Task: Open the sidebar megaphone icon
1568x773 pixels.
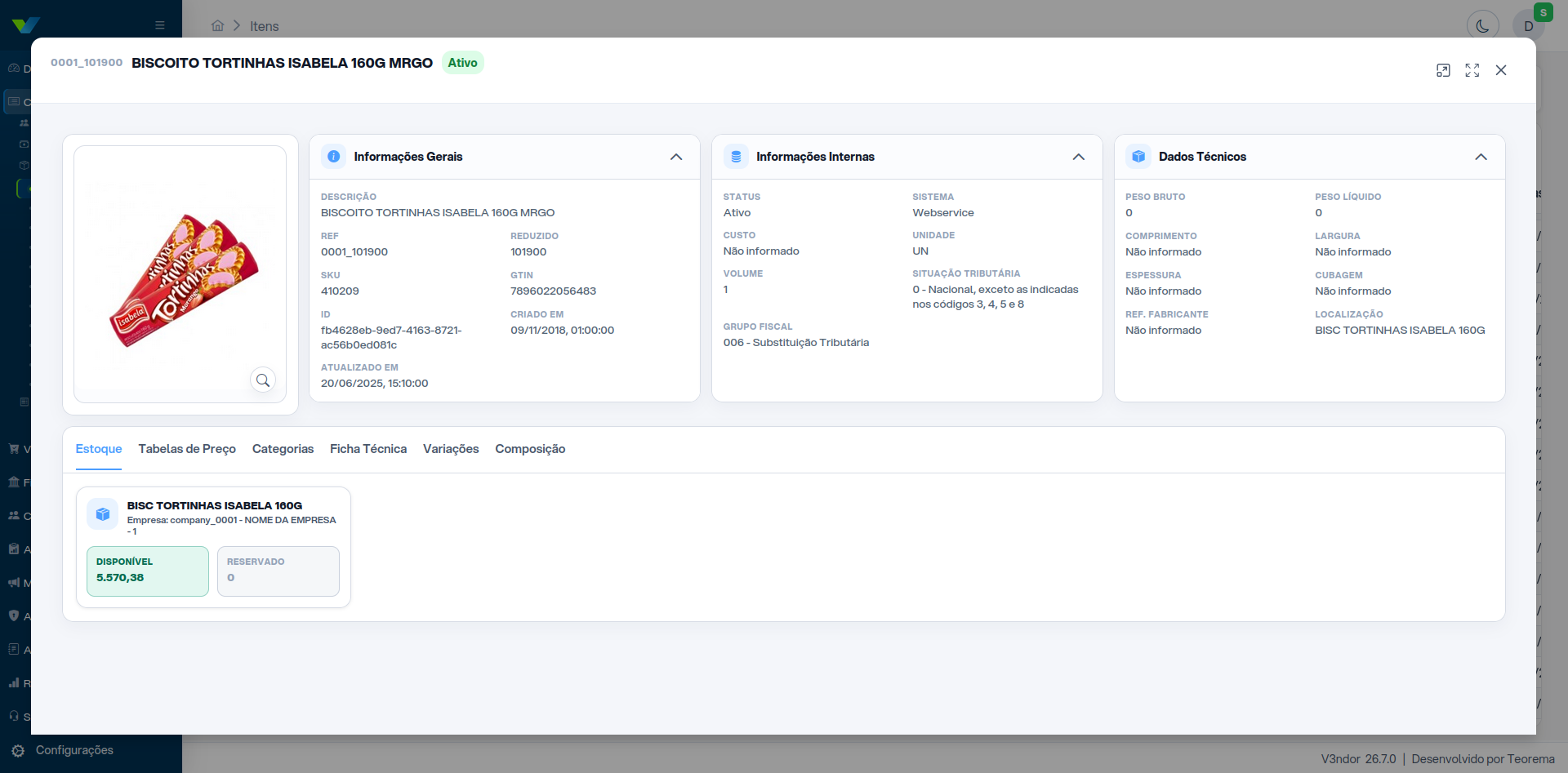Action: (x=14, y=583)
